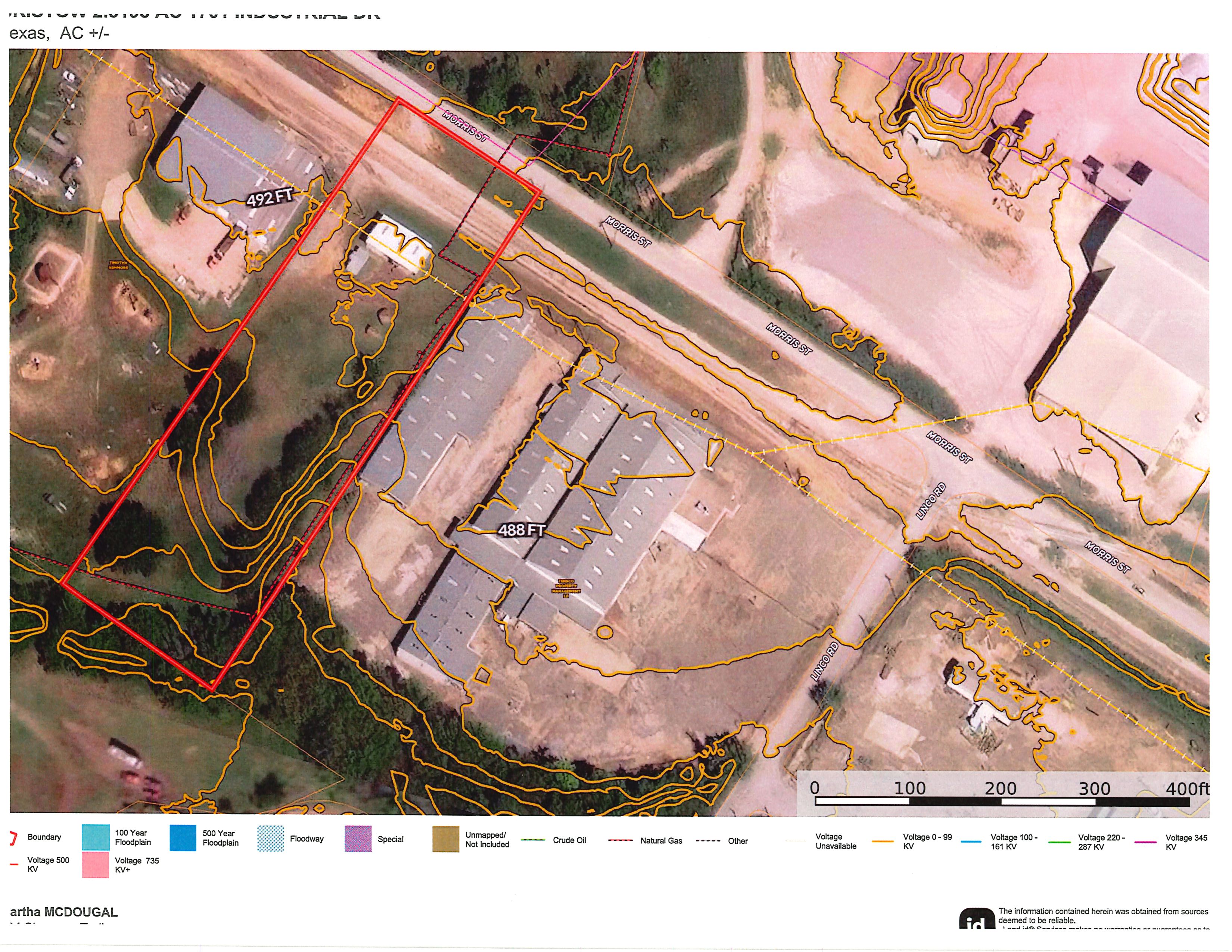Click the 'Special' legend label
This screenshot has height=952, width=1232.
click(391, 839)
